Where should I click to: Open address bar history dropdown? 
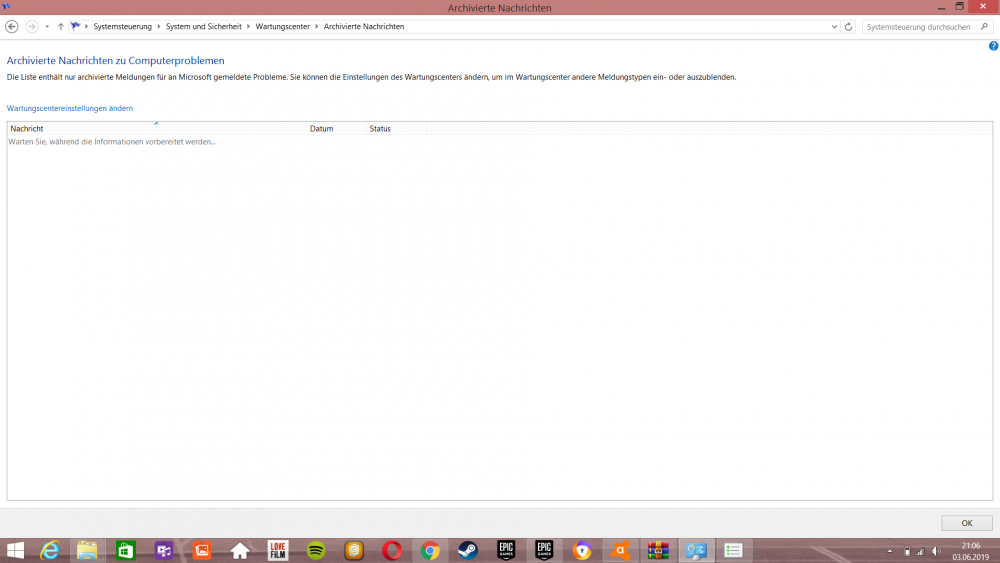click(x=834, y=27)
